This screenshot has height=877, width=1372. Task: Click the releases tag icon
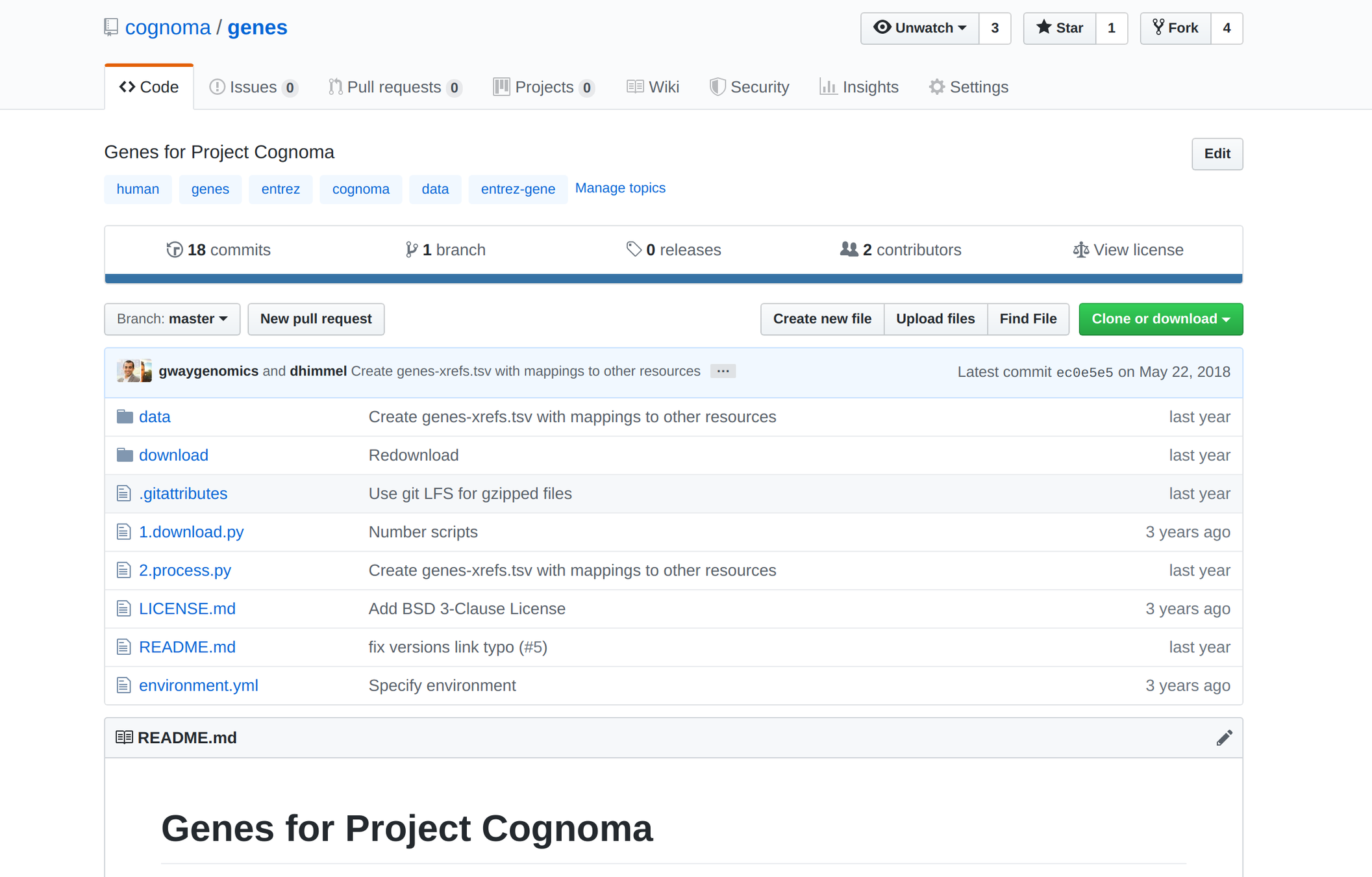point(633,249)
